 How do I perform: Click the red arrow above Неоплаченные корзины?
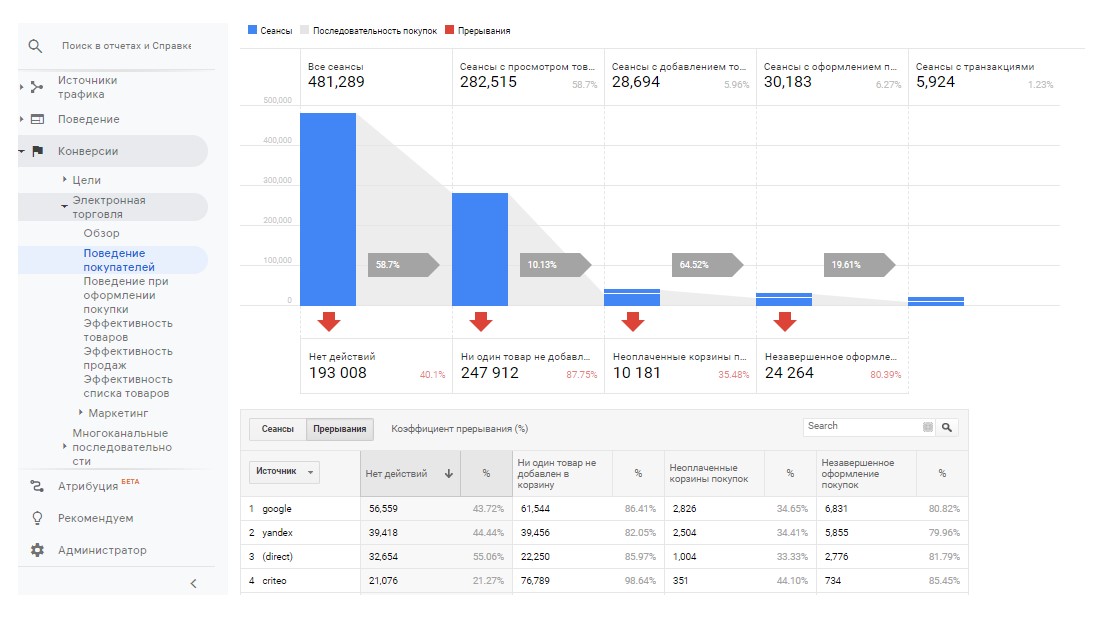[633, 321]
